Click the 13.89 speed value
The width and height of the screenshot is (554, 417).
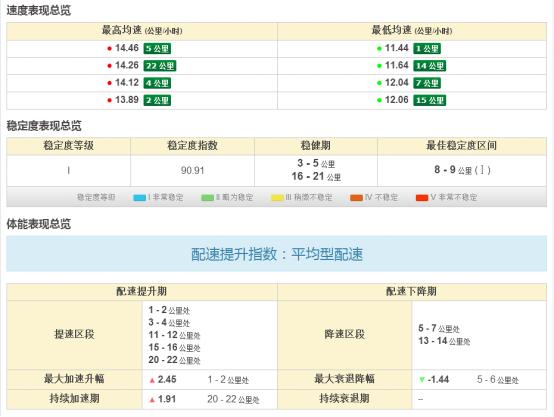click(x=126, y=100)
